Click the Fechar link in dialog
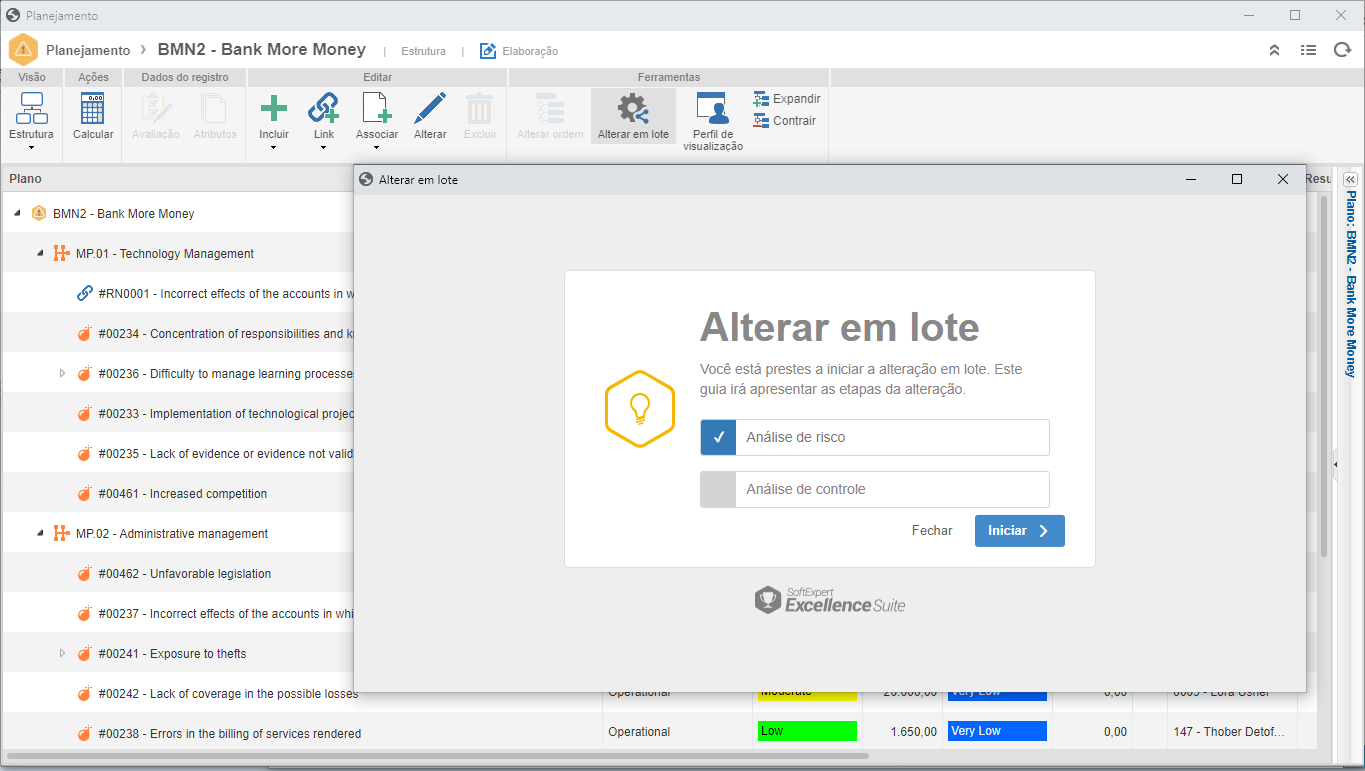Viewport: 1365px width, 771px height. (932, 531)
